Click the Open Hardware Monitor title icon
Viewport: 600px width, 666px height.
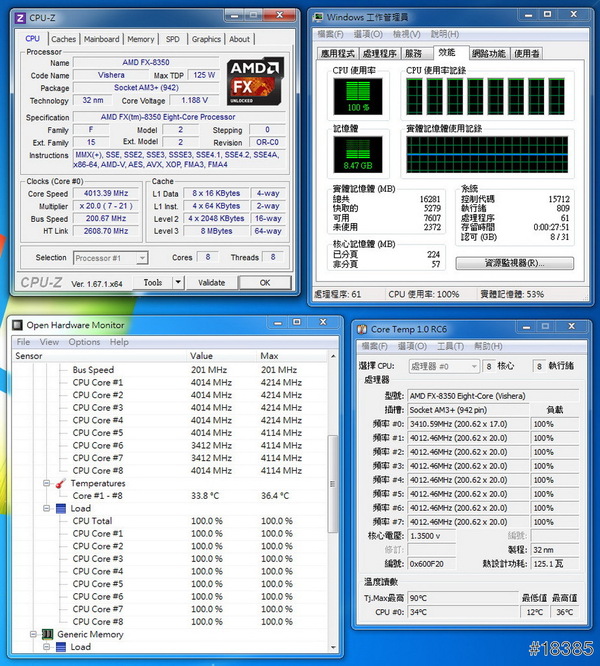click(x=17, y=325)
